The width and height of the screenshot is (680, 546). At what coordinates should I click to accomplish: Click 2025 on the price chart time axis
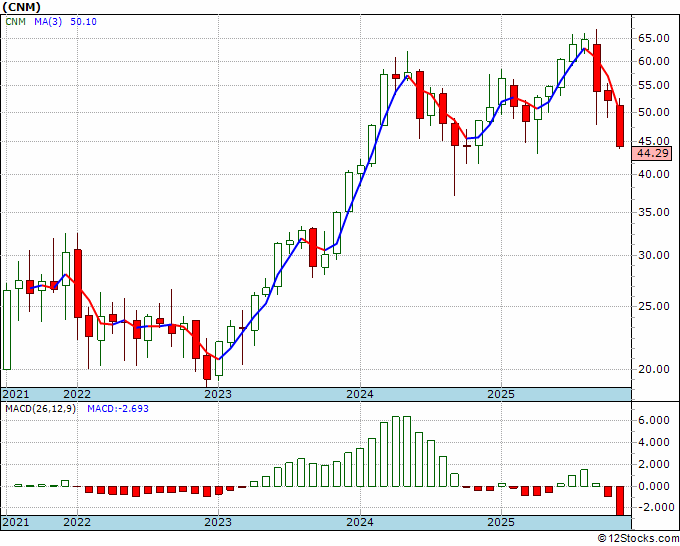coord(501,395)
